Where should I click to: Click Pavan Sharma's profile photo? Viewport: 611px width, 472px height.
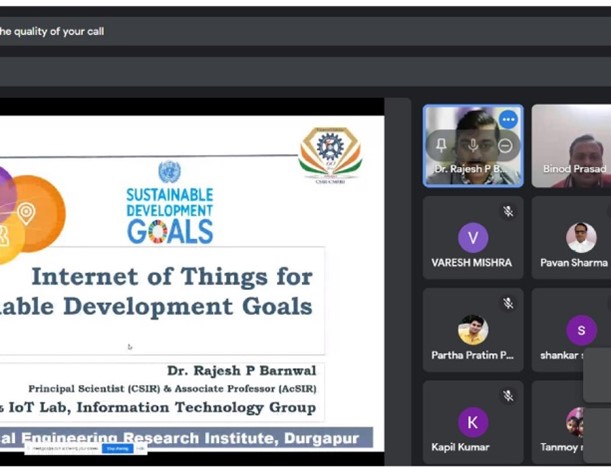tap(581, 237)
